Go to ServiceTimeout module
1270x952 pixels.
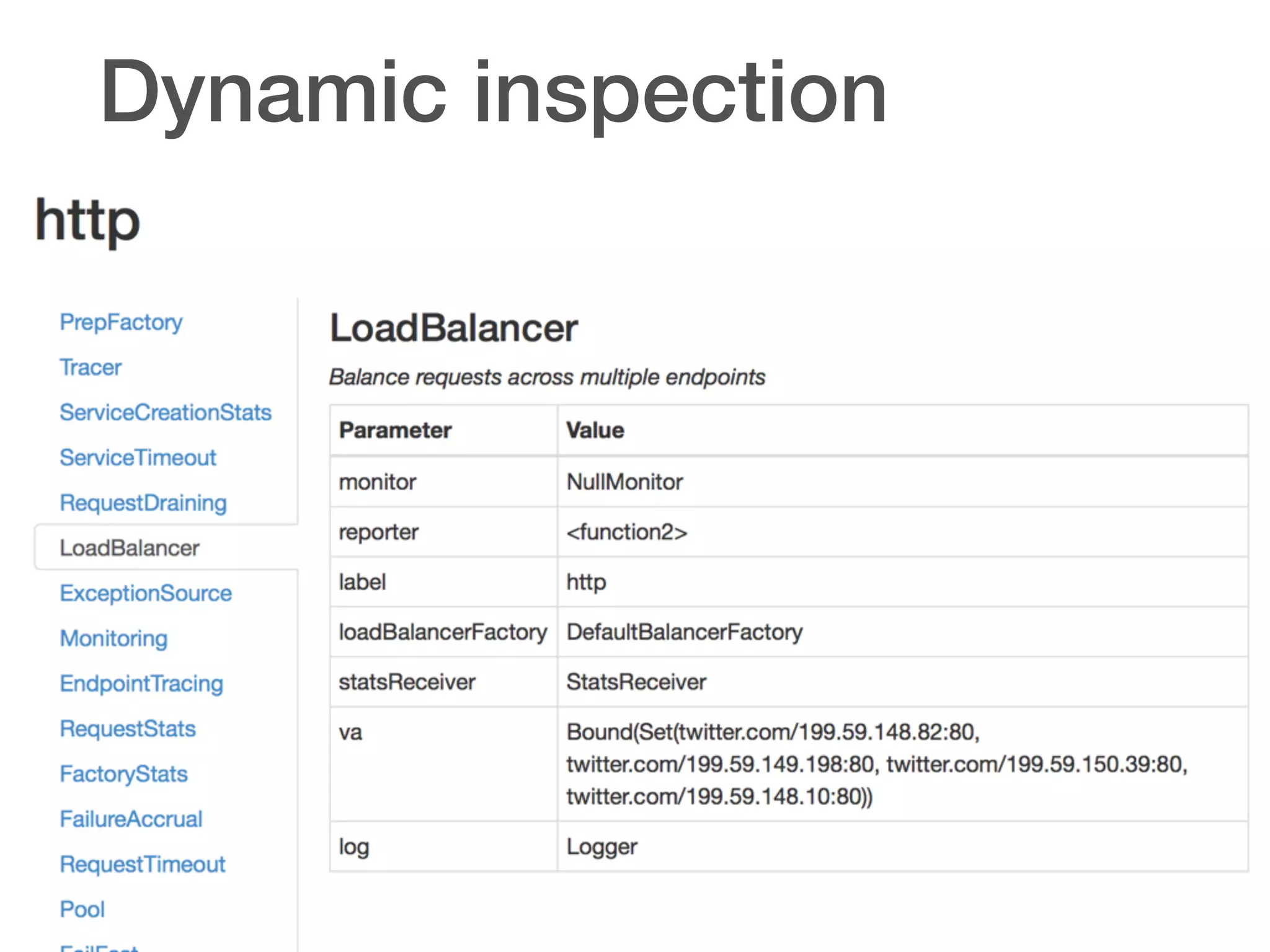(x=138, y=458)
